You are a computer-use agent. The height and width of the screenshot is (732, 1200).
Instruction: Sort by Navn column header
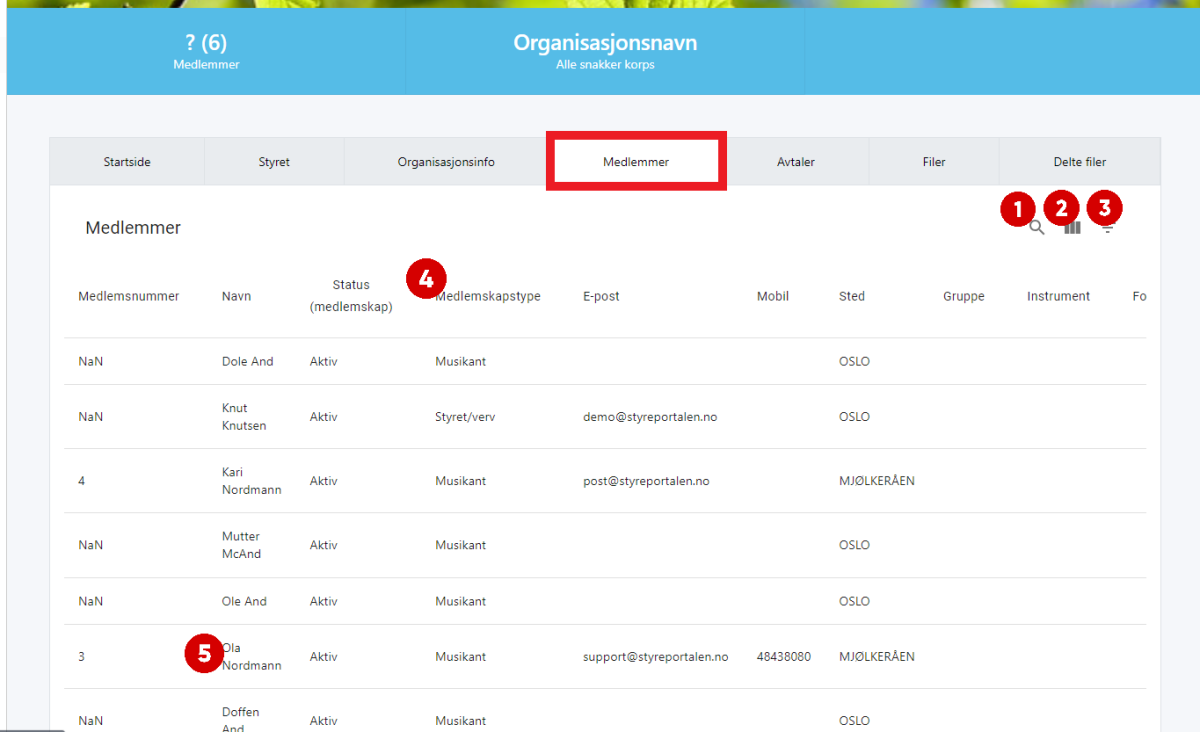pos(236,297)
